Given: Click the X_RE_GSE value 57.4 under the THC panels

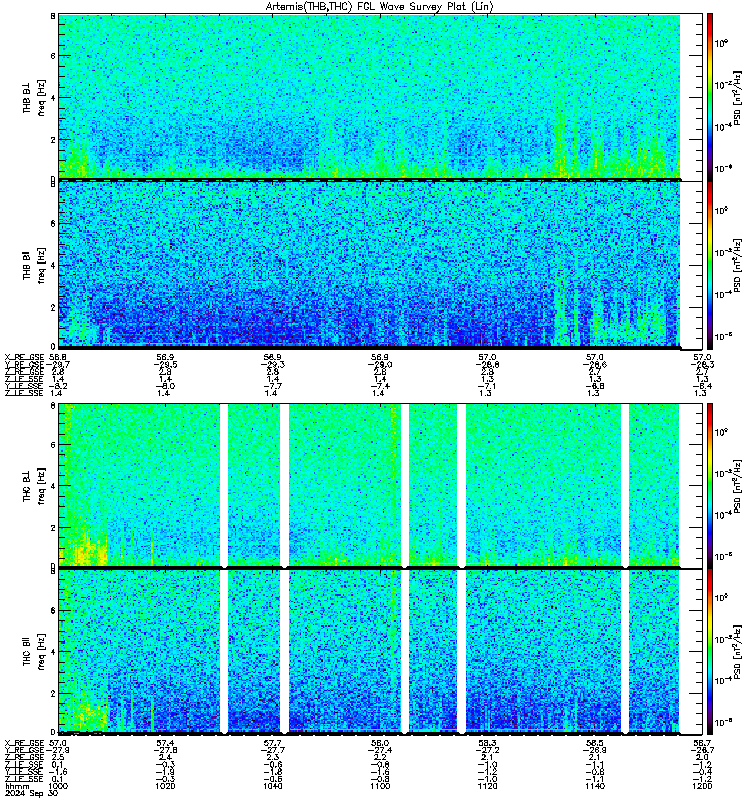Looking at the screenshot, I should point(165,743).
